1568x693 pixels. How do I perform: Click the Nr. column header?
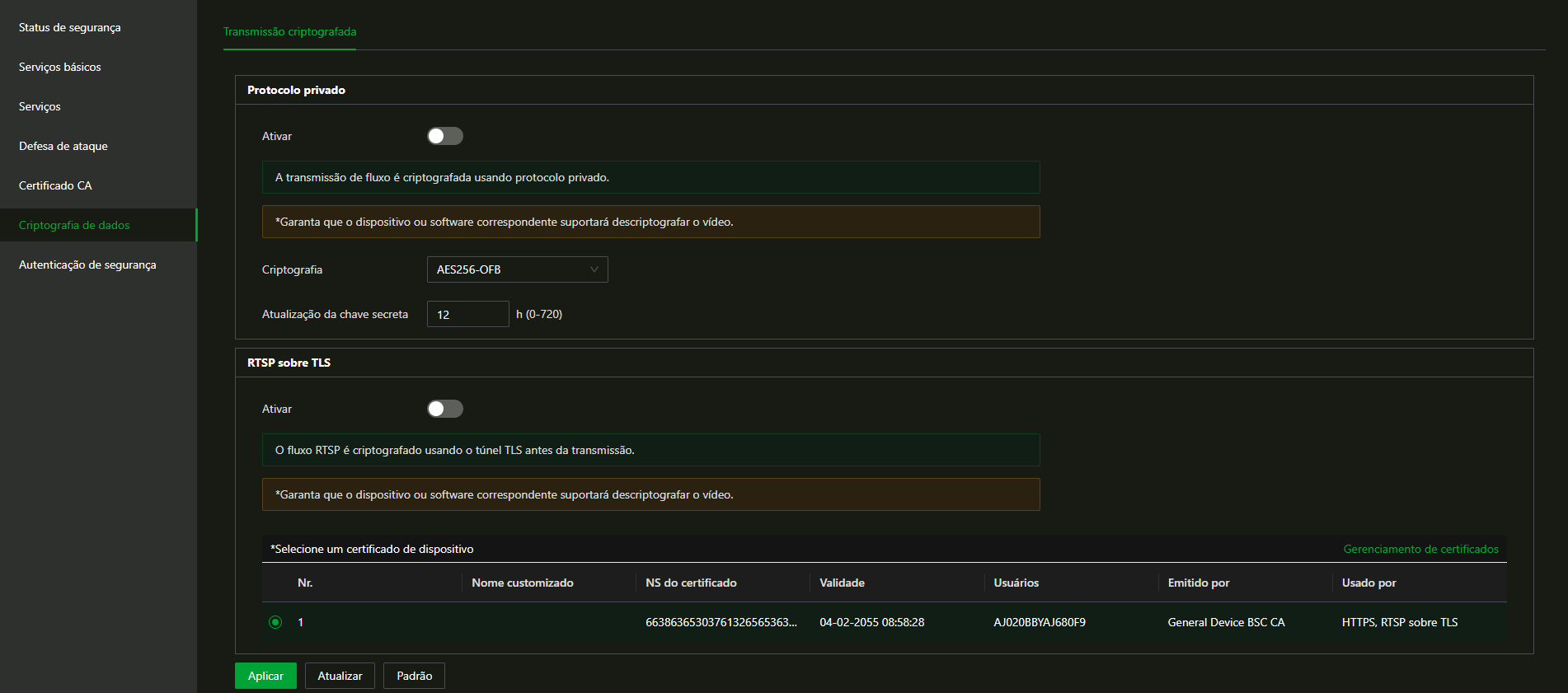(x=305, y=583)
